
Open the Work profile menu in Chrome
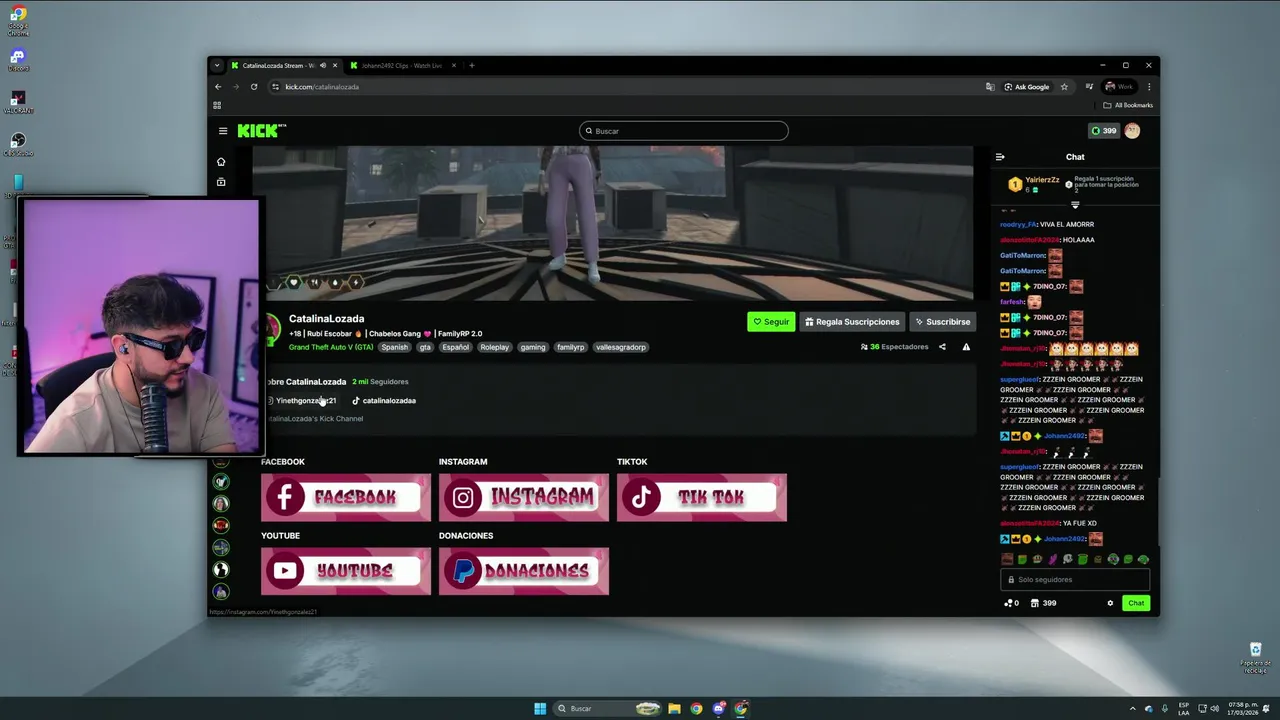click(1119, 87)
